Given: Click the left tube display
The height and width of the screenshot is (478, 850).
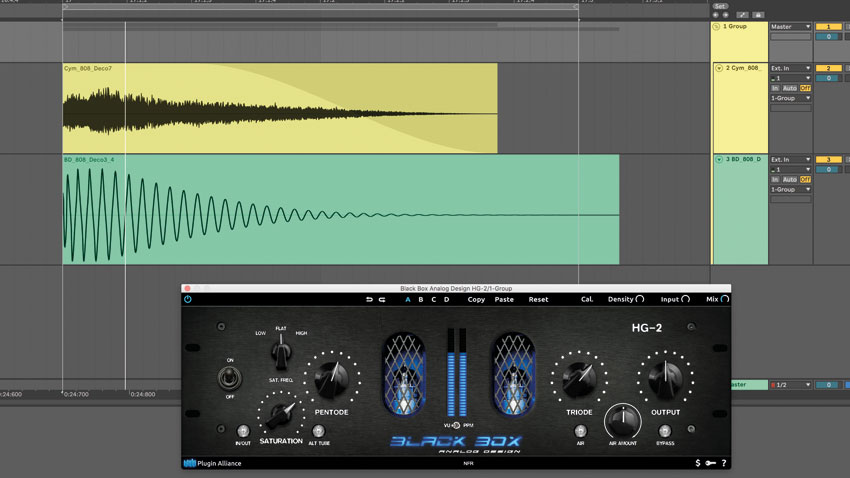Looking at the screenshot, I should tap(404, 374).
